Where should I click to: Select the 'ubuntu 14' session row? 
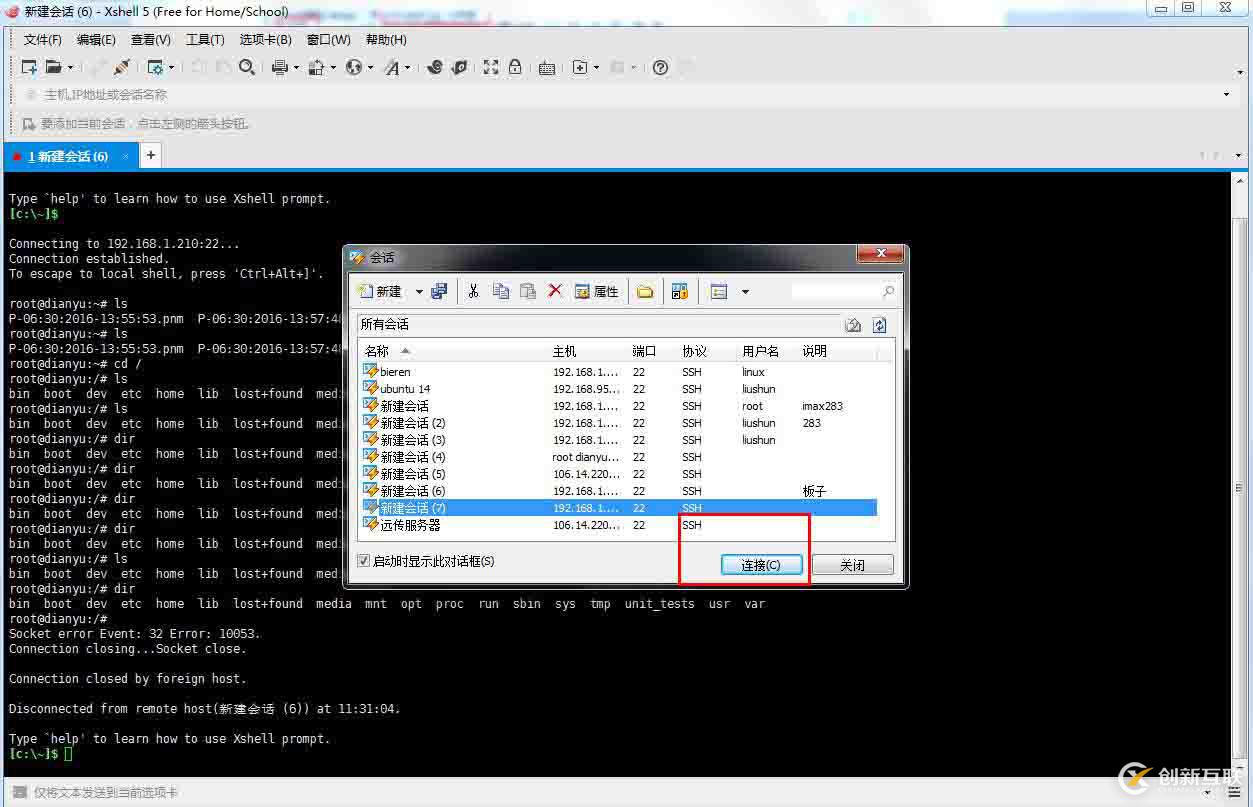pos(618,389)
